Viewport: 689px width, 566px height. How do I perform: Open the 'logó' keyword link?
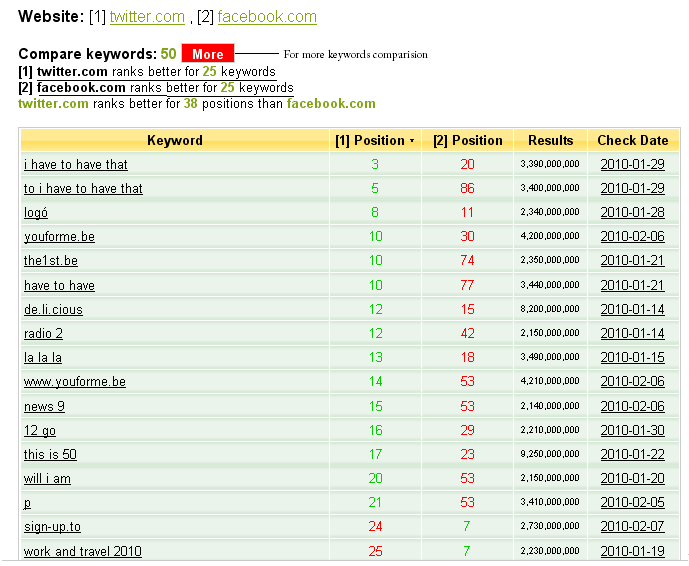pos(36,213)
